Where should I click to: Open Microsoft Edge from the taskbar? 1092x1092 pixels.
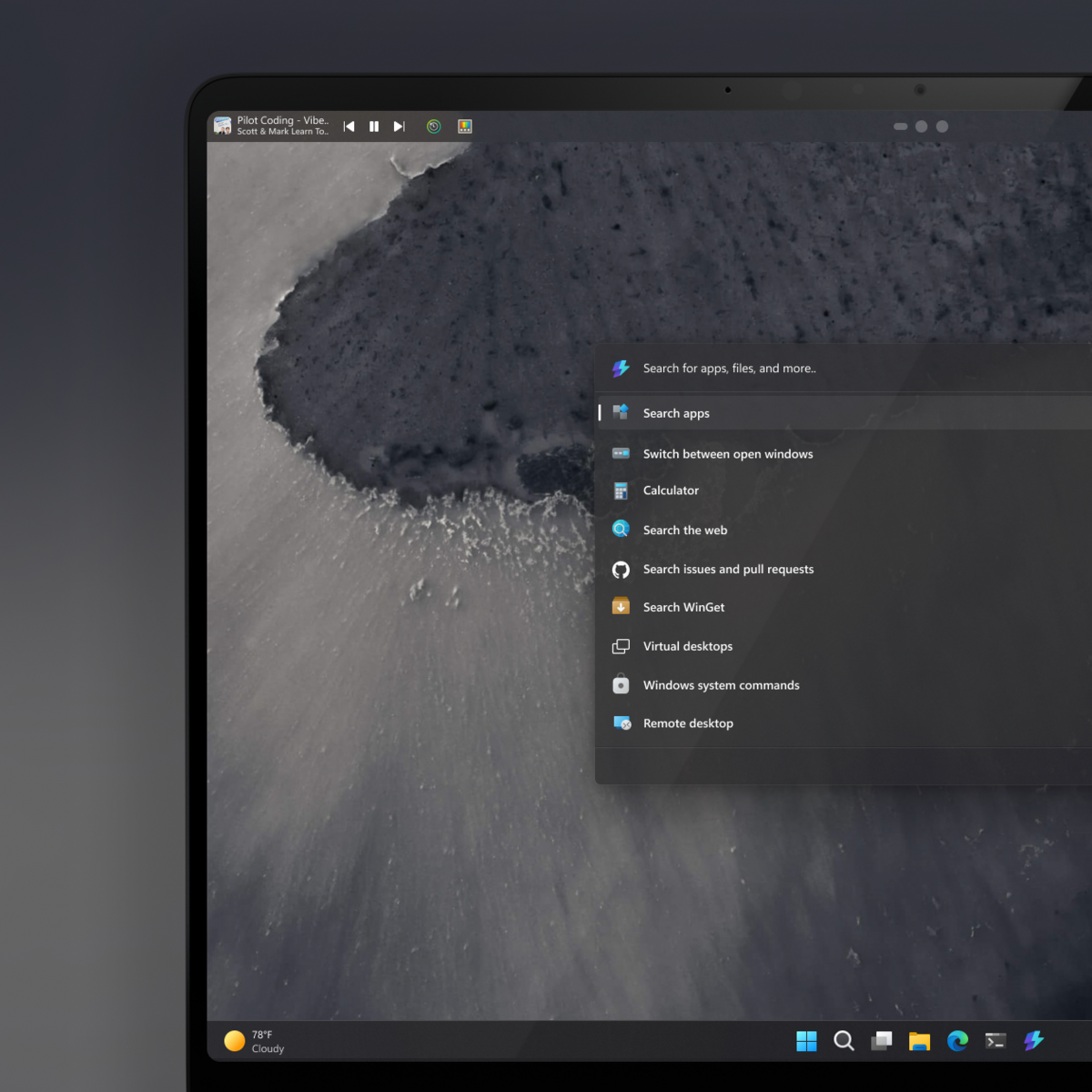pos(957,1041)
